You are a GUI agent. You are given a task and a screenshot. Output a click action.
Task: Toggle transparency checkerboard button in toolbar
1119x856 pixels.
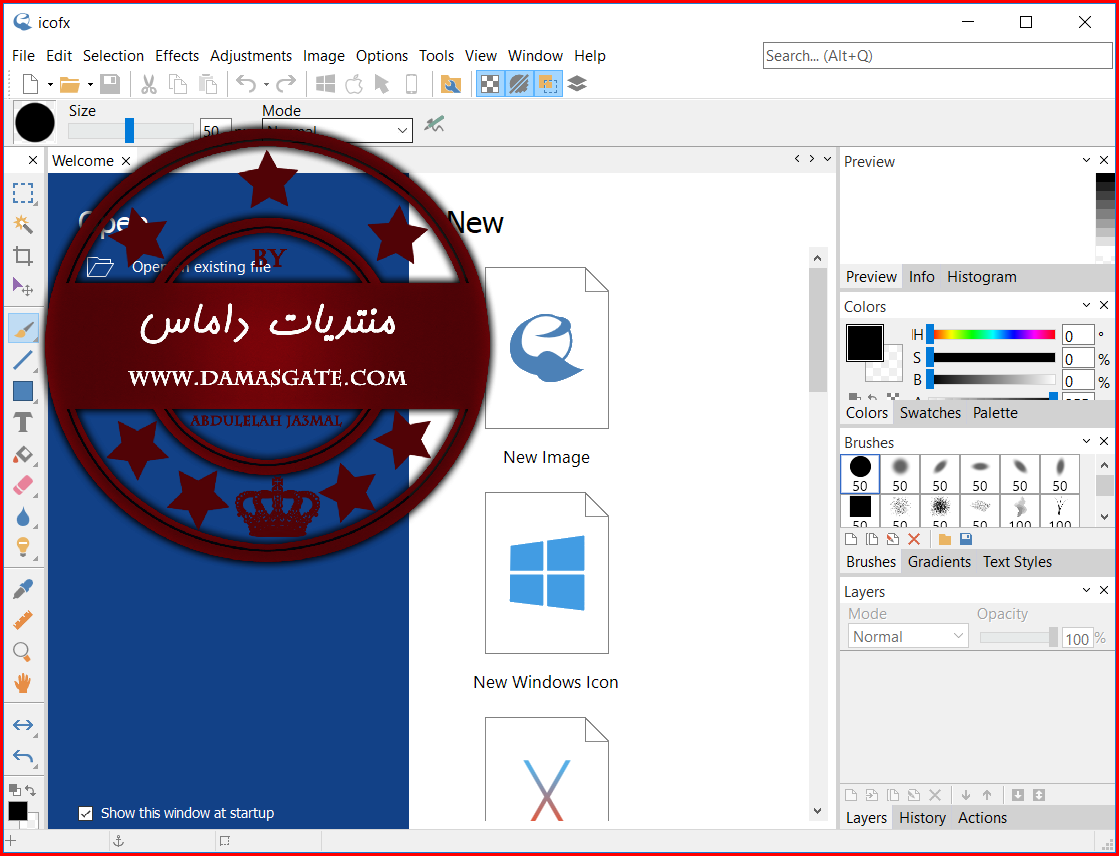pos(490,84)
